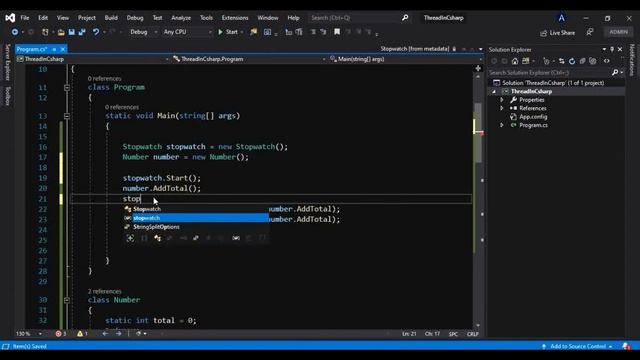Open the Extensions menu

[x=235, y=18]
